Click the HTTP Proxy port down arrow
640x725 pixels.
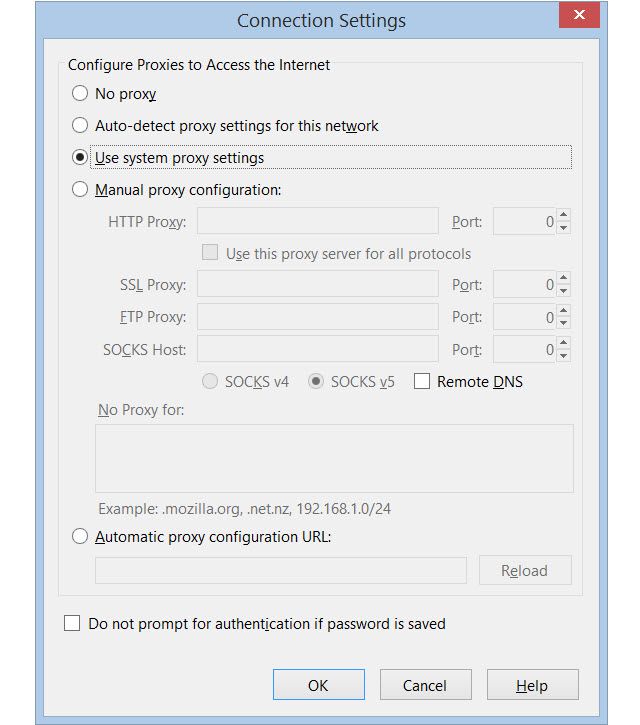(x=564, y=228)
